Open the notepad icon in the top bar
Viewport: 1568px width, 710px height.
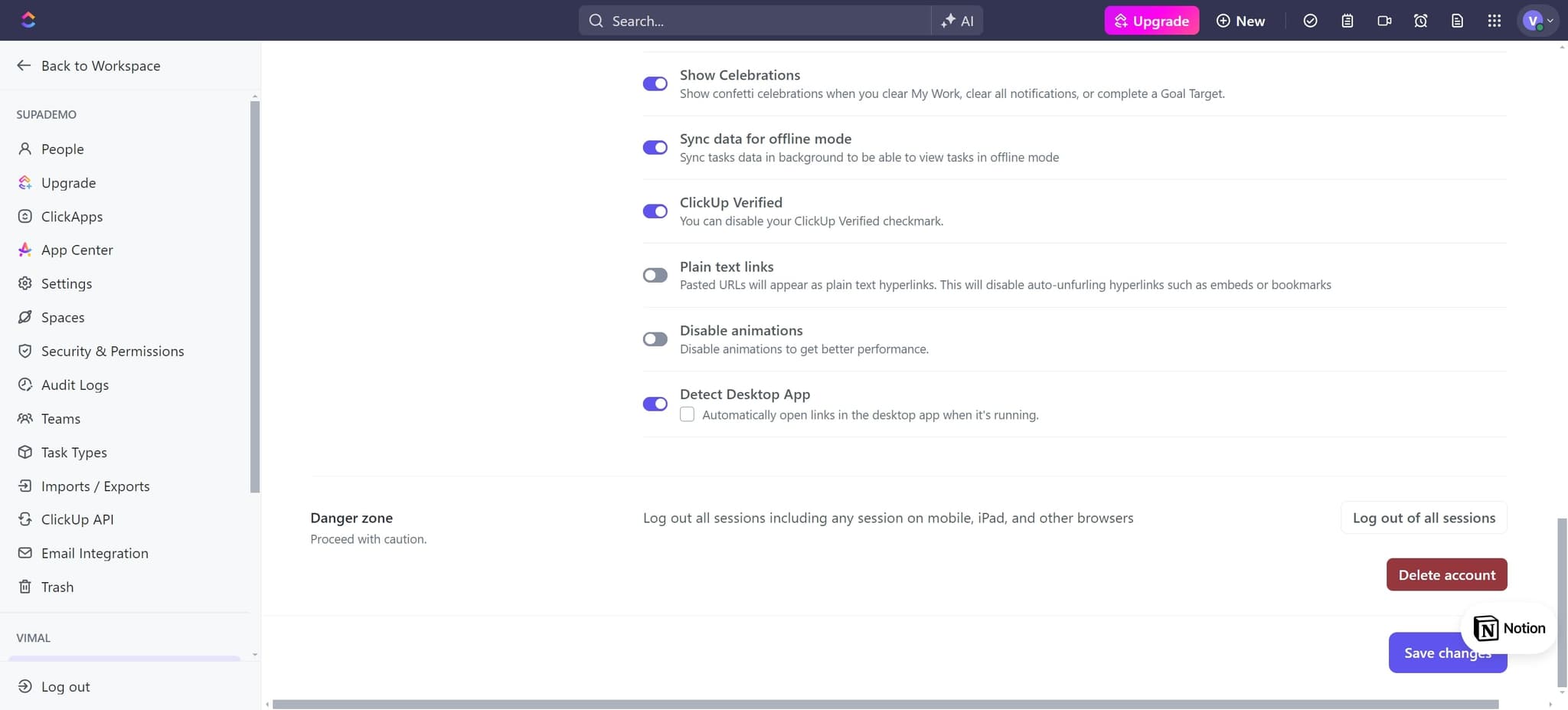pyautogui.click(x=1347, y=21)
